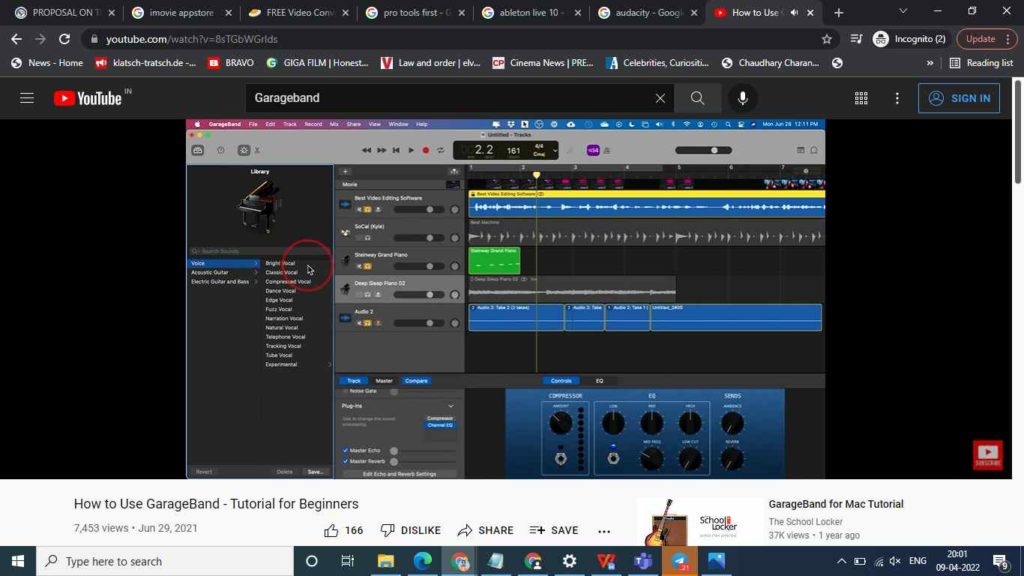
Task: Click the SHARE button
Action: point(485,530)
